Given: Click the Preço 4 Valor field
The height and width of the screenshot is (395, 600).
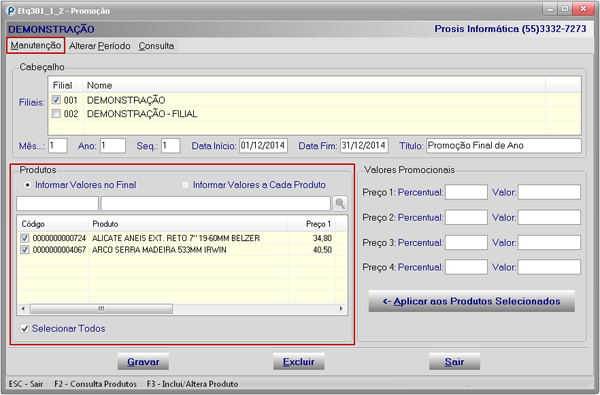Looking at the screenshot, I should (x=549, y=267).
